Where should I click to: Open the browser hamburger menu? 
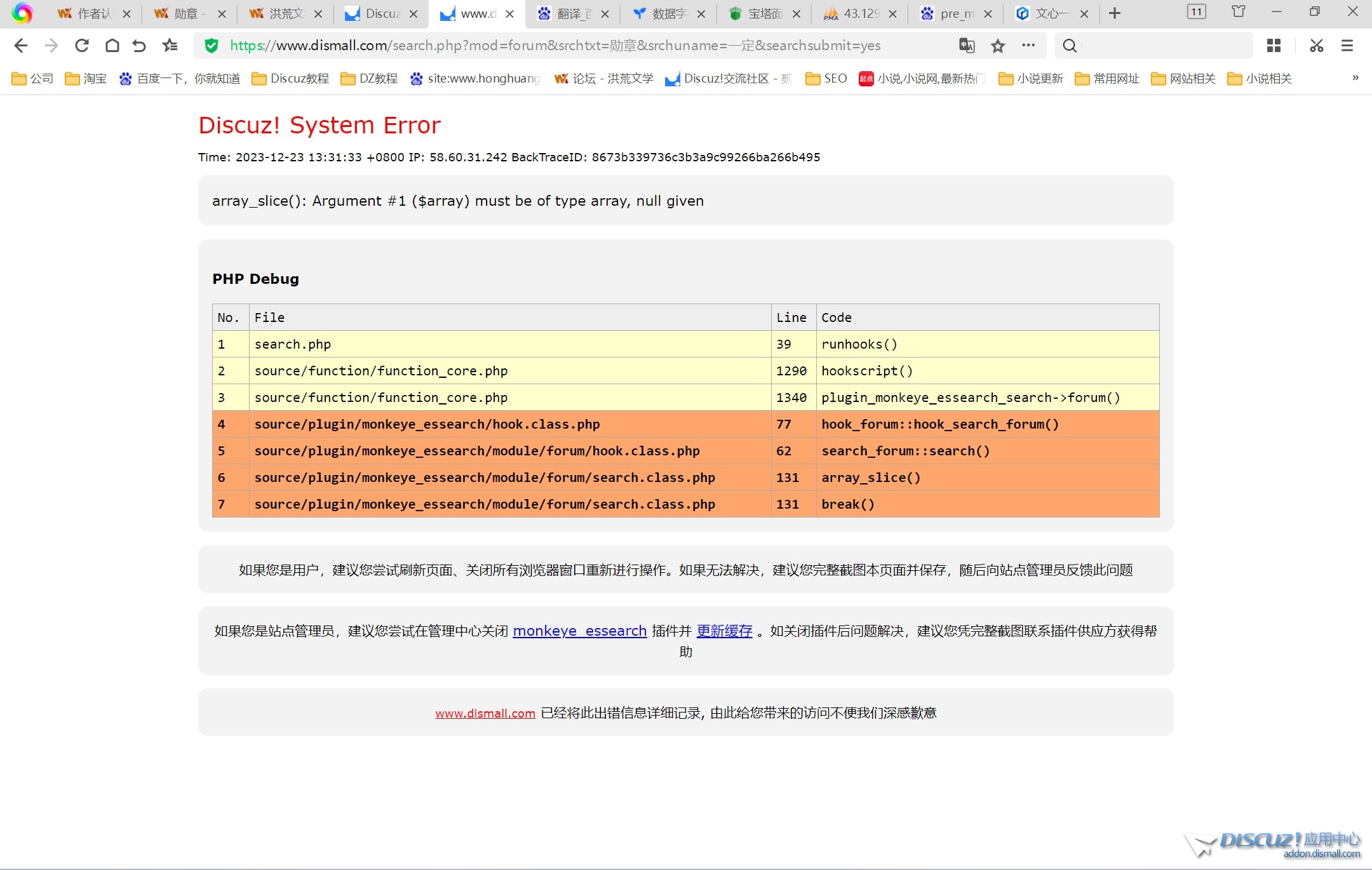1347,46
